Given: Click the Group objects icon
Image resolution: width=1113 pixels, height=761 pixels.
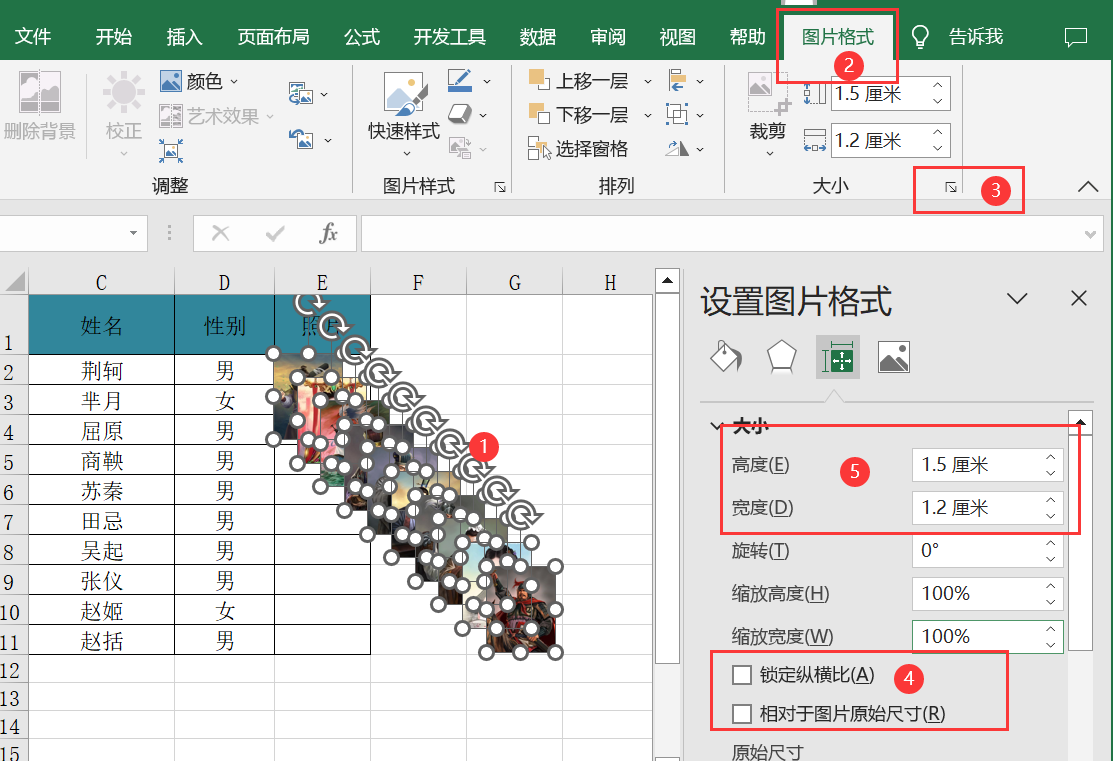Looking at the screenshot, I should pyautogui.click(x=677, y=114).
